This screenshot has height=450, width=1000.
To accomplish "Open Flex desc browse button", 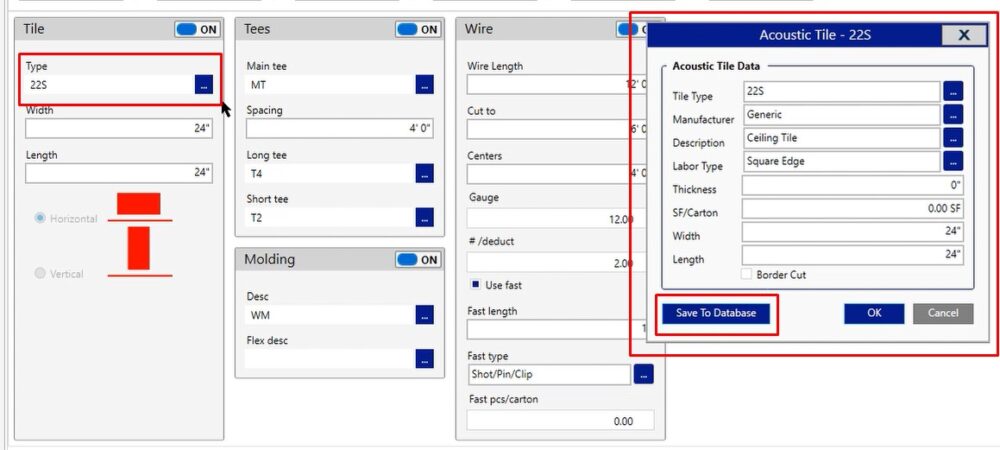I will pyautogui.click(x=424, y=358).
